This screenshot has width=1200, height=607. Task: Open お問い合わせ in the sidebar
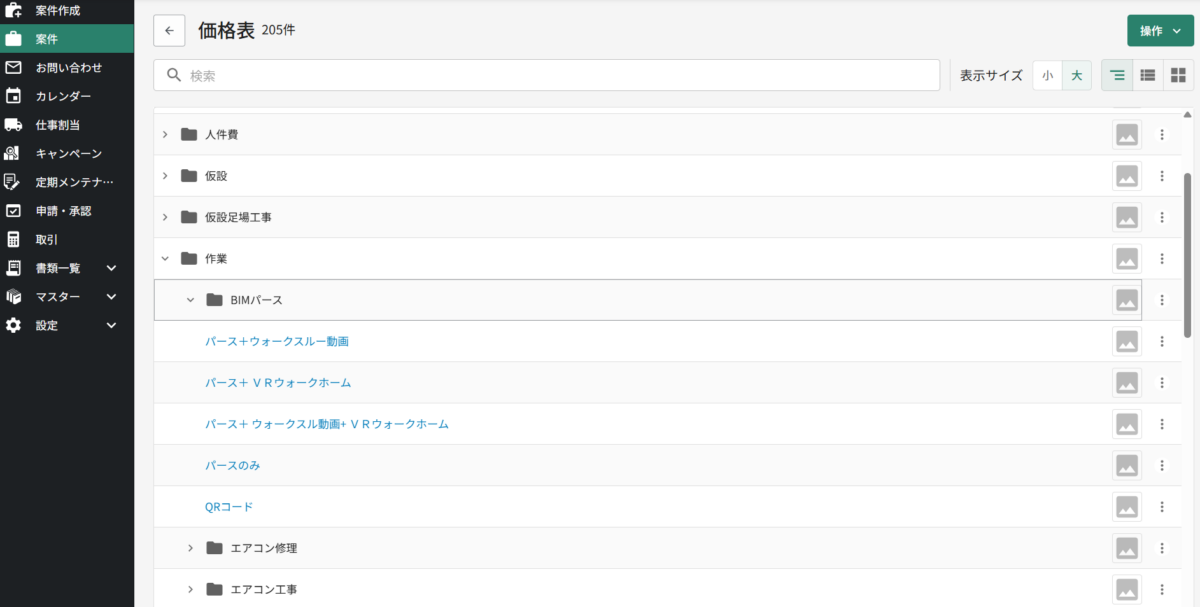pyautogui.click(x=68, y=68)
